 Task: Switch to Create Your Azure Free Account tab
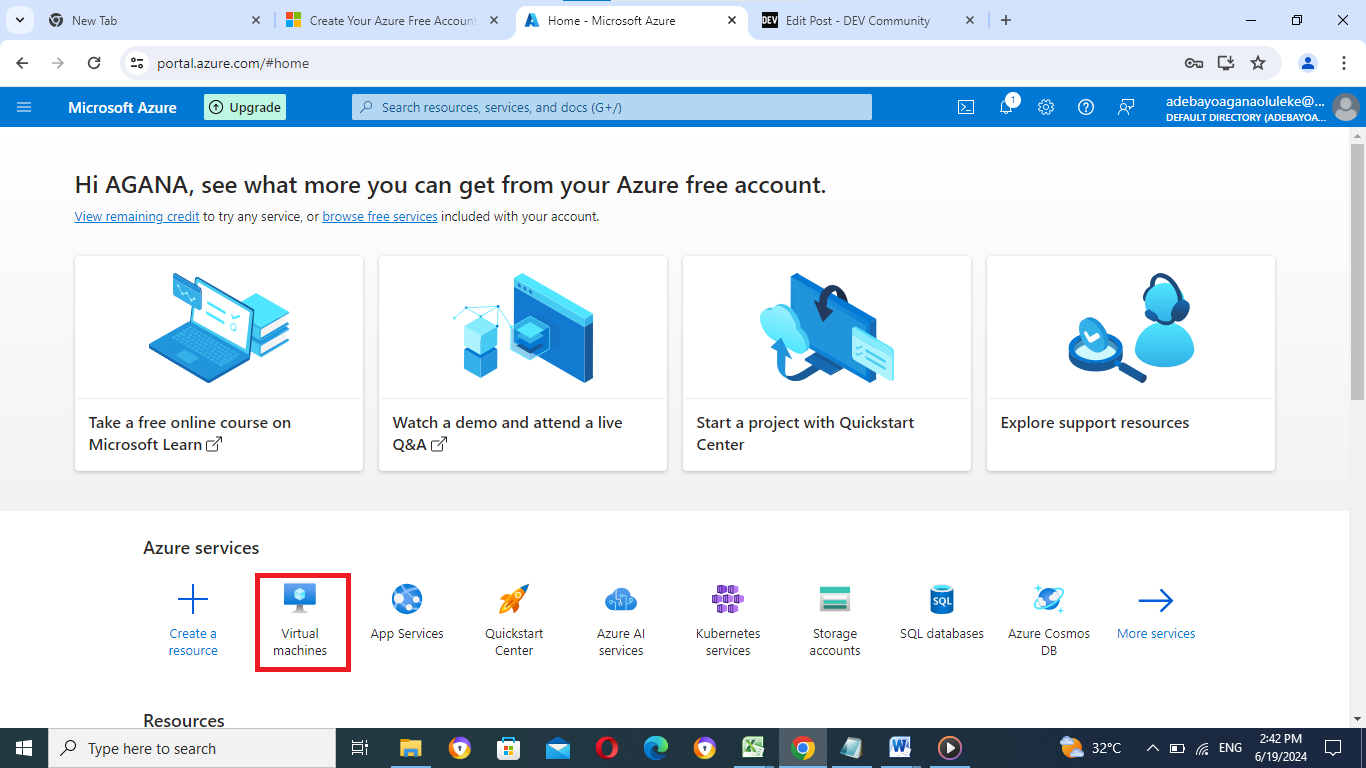[x=392, y=20]
